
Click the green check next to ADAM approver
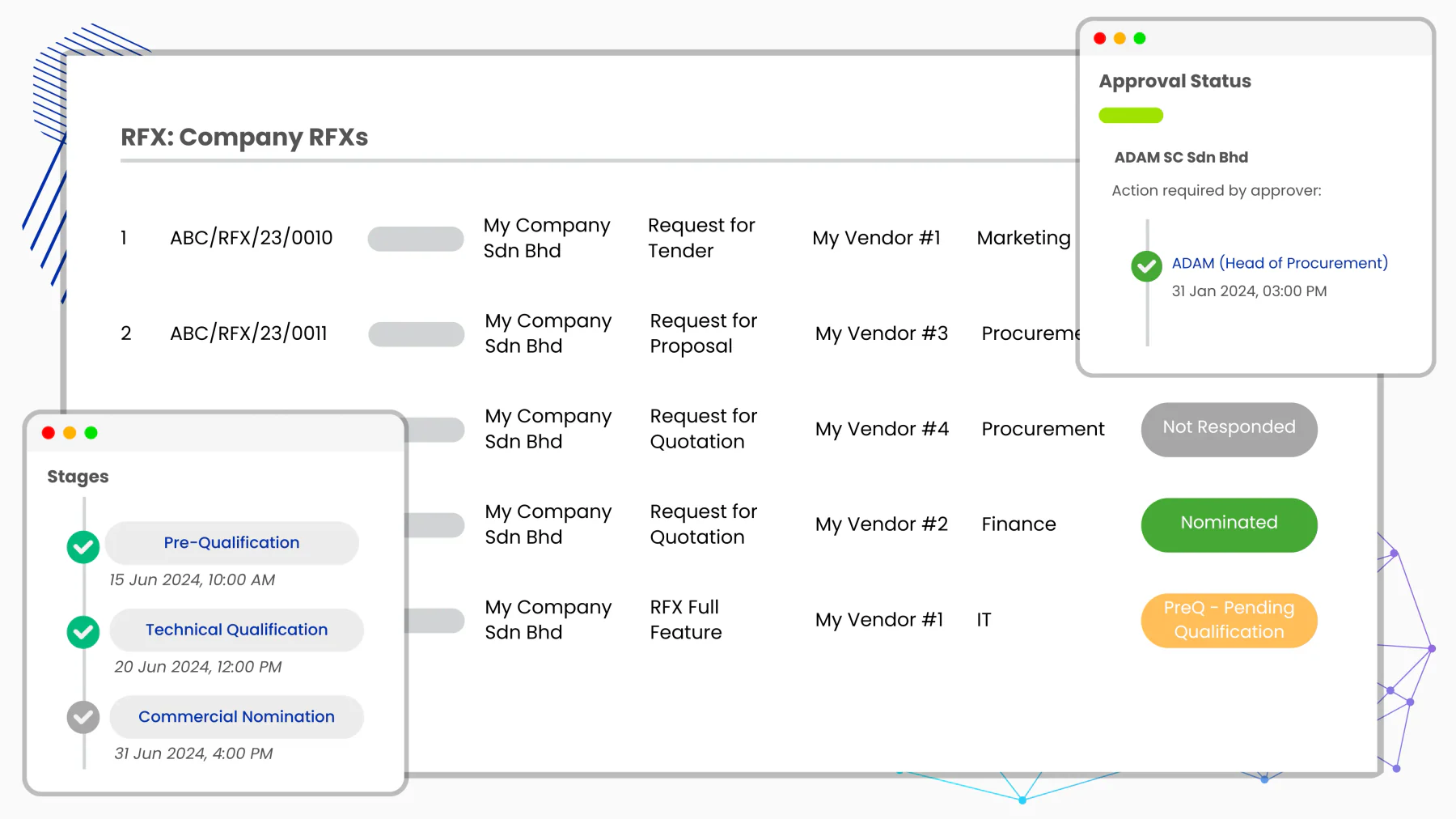(1146, 266)
